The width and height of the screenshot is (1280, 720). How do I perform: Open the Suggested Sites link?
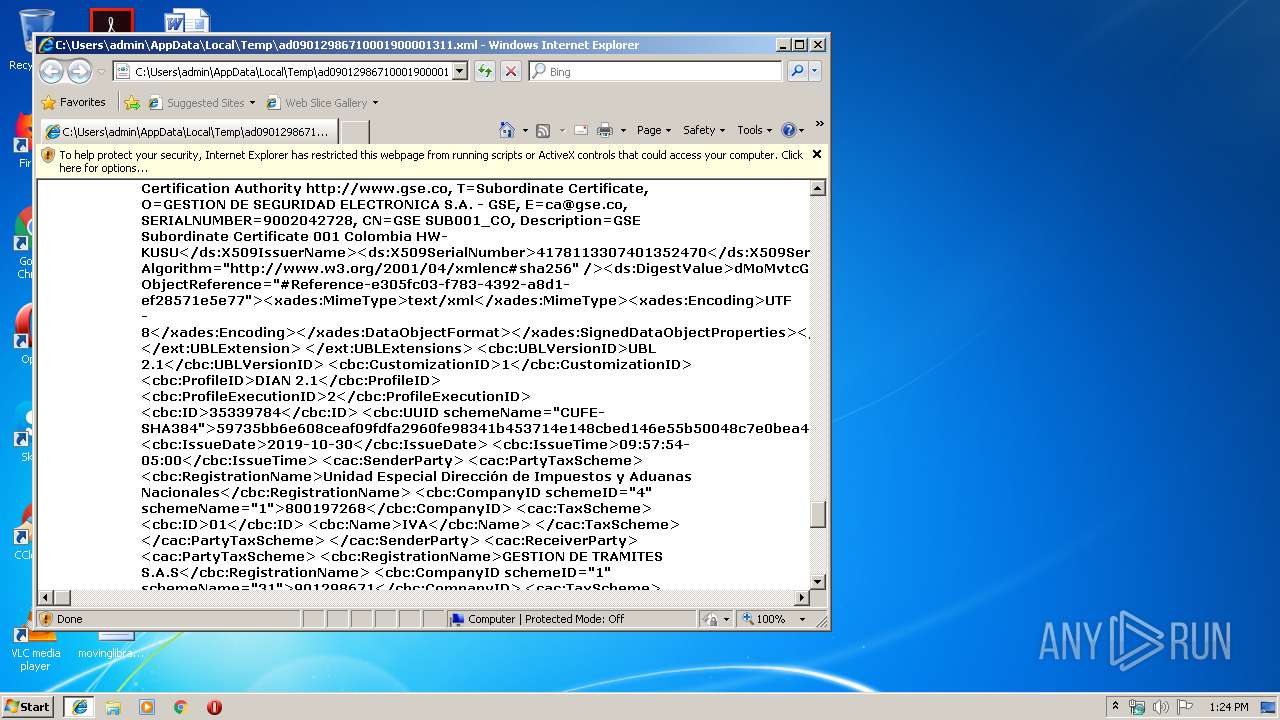(x=201, y=102)
